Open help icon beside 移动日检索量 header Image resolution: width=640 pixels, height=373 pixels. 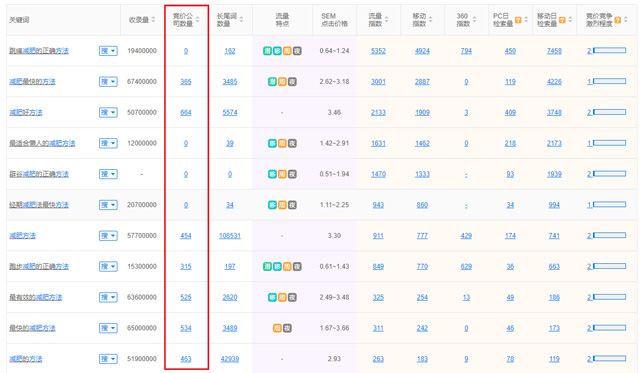(x=562, y=20)
